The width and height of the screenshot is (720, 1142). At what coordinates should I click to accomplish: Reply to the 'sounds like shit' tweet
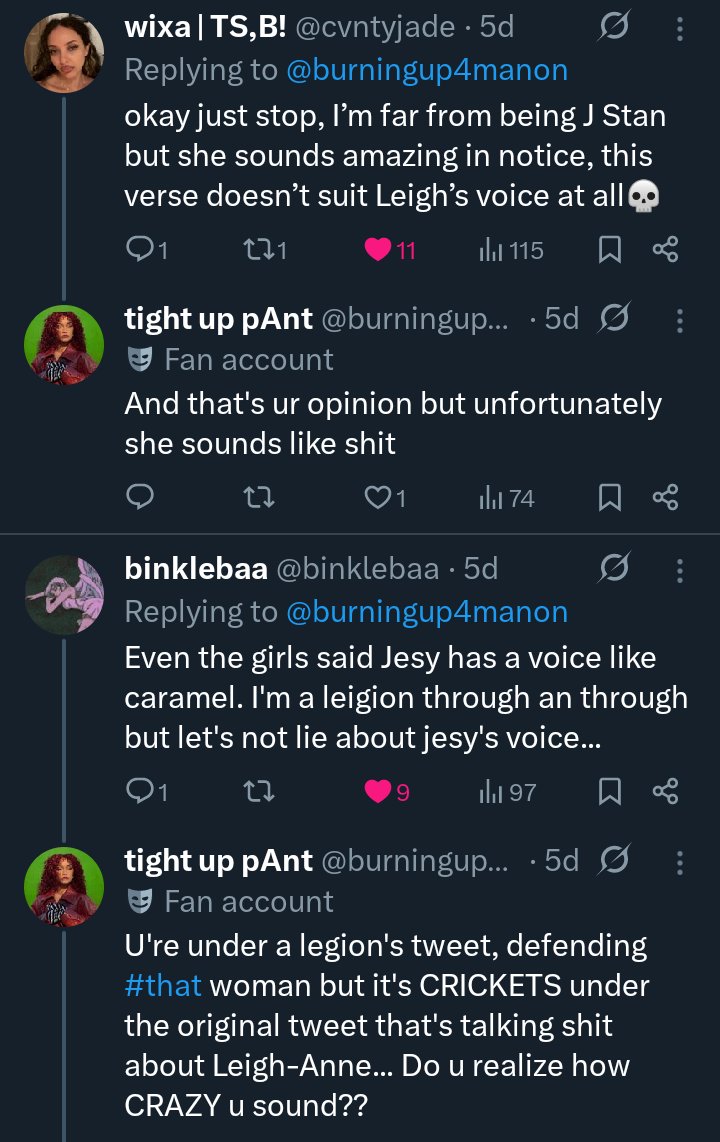(138, 496)
